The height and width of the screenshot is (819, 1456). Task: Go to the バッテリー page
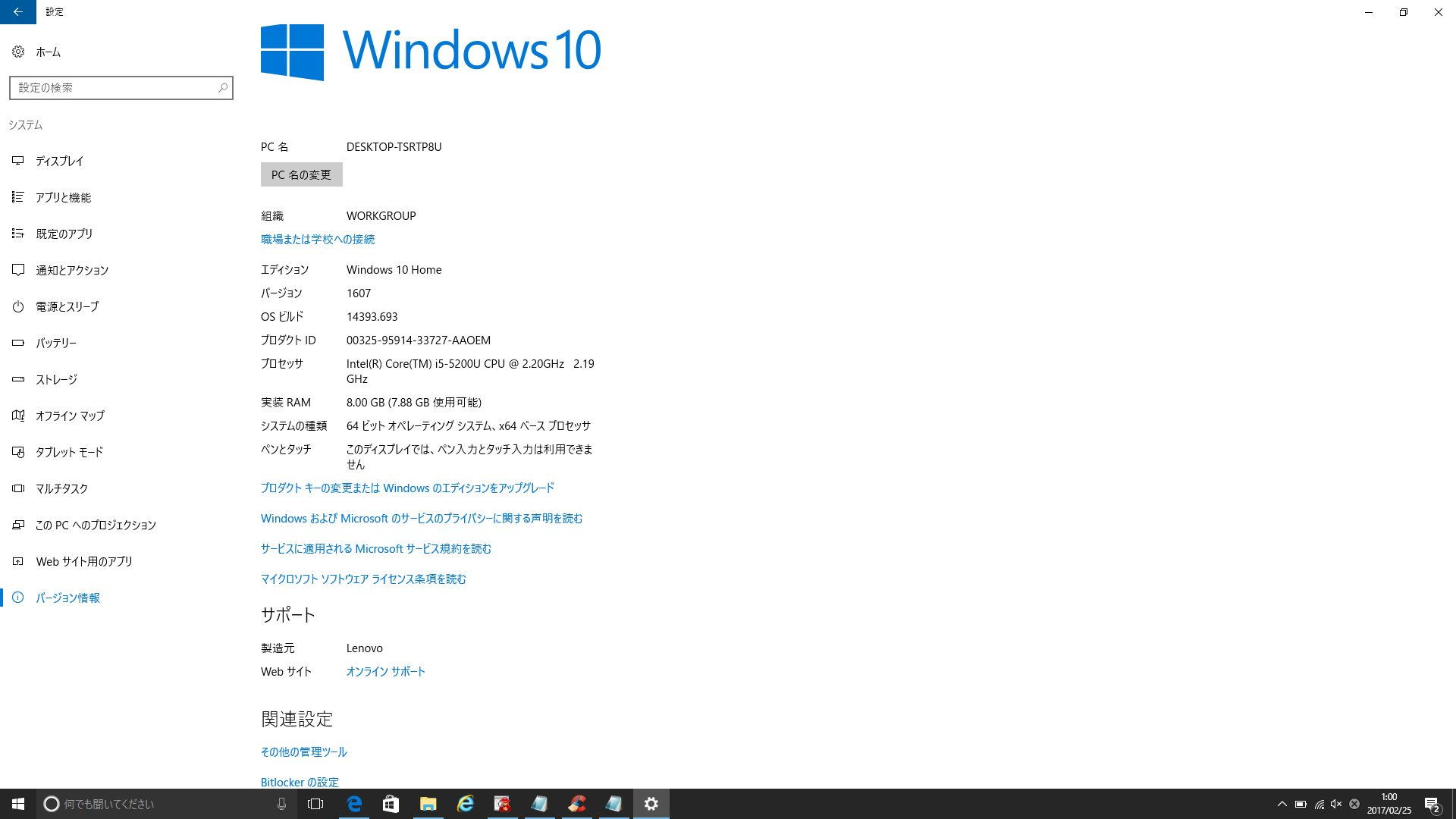coord(56,343)
